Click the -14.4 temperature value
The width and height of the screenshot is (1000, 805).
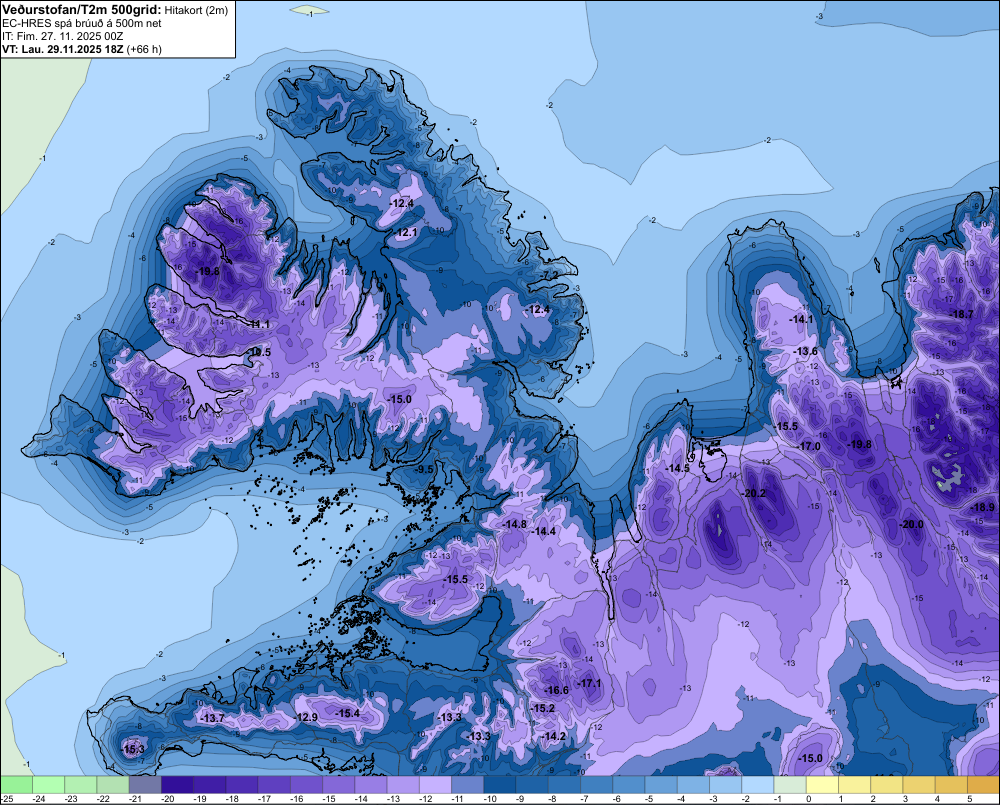[543, 531]
